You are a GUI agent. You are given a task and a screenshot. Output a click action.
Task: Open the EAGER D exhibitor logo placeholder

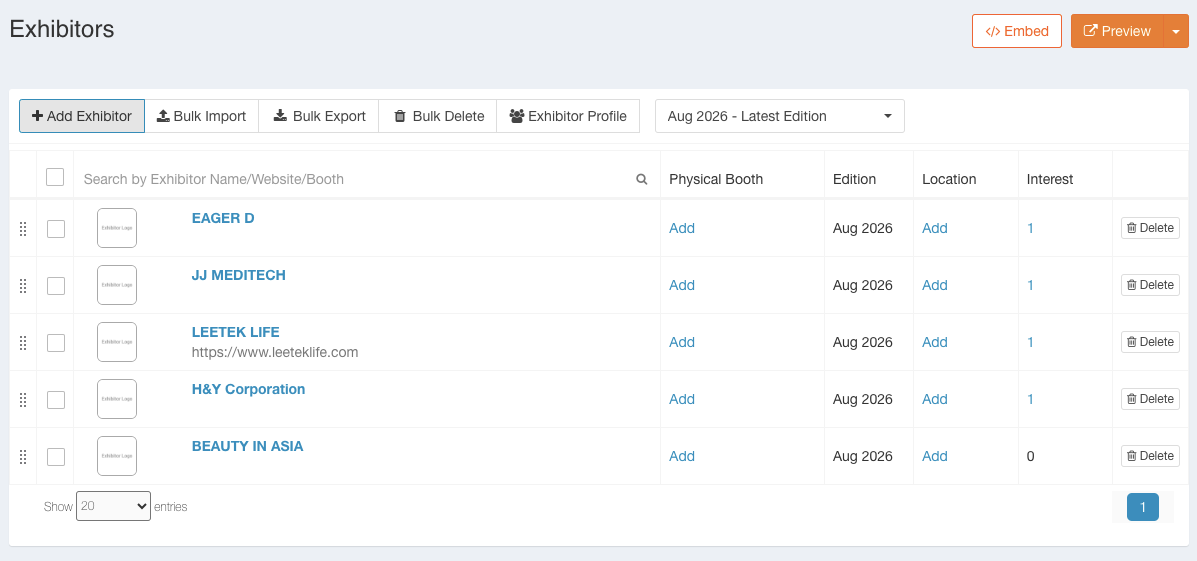coord(117,228)
